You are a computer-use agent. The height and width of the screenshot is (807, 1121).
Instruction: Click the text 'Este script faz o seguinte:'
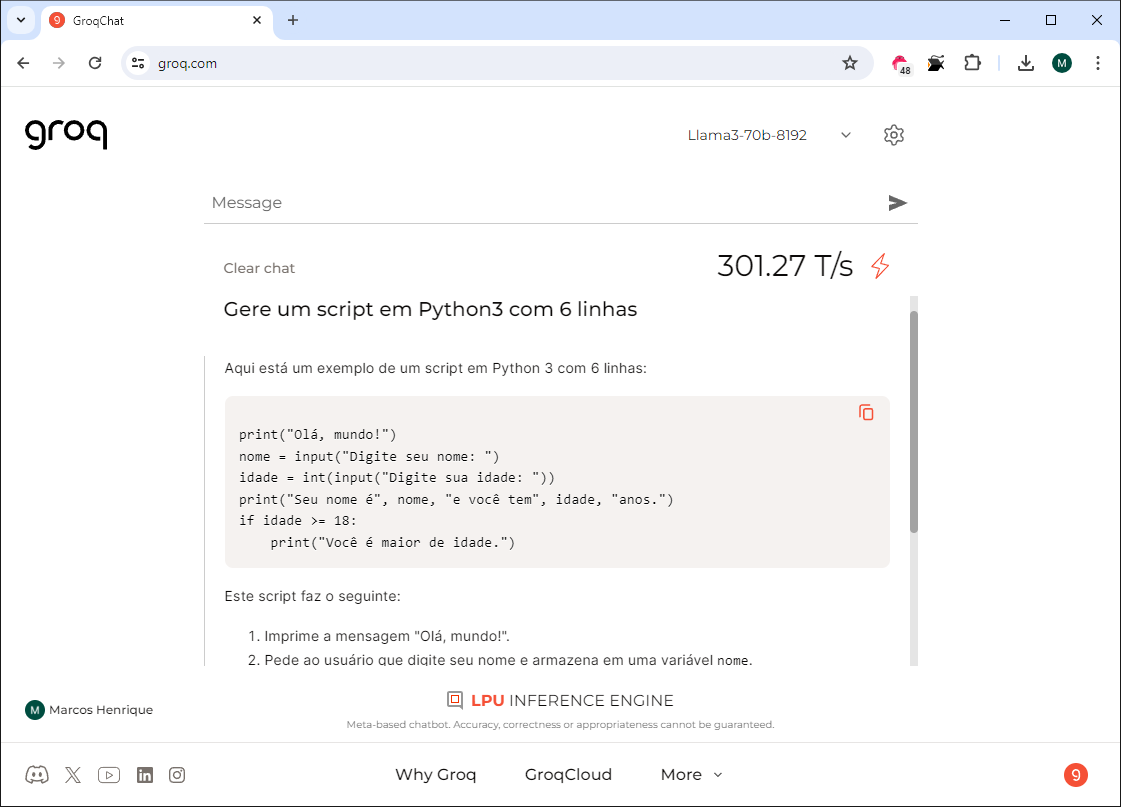[312, 596]
